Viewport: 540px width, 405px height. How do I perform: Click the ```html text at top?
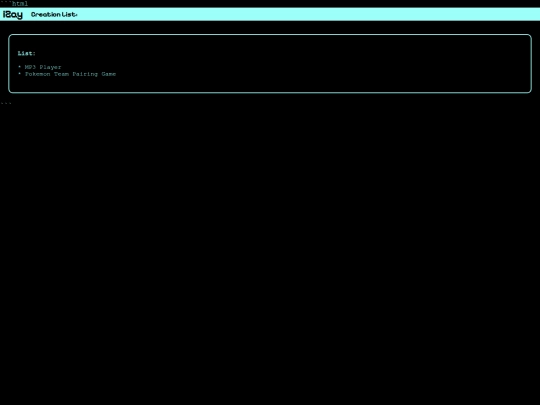14,3
